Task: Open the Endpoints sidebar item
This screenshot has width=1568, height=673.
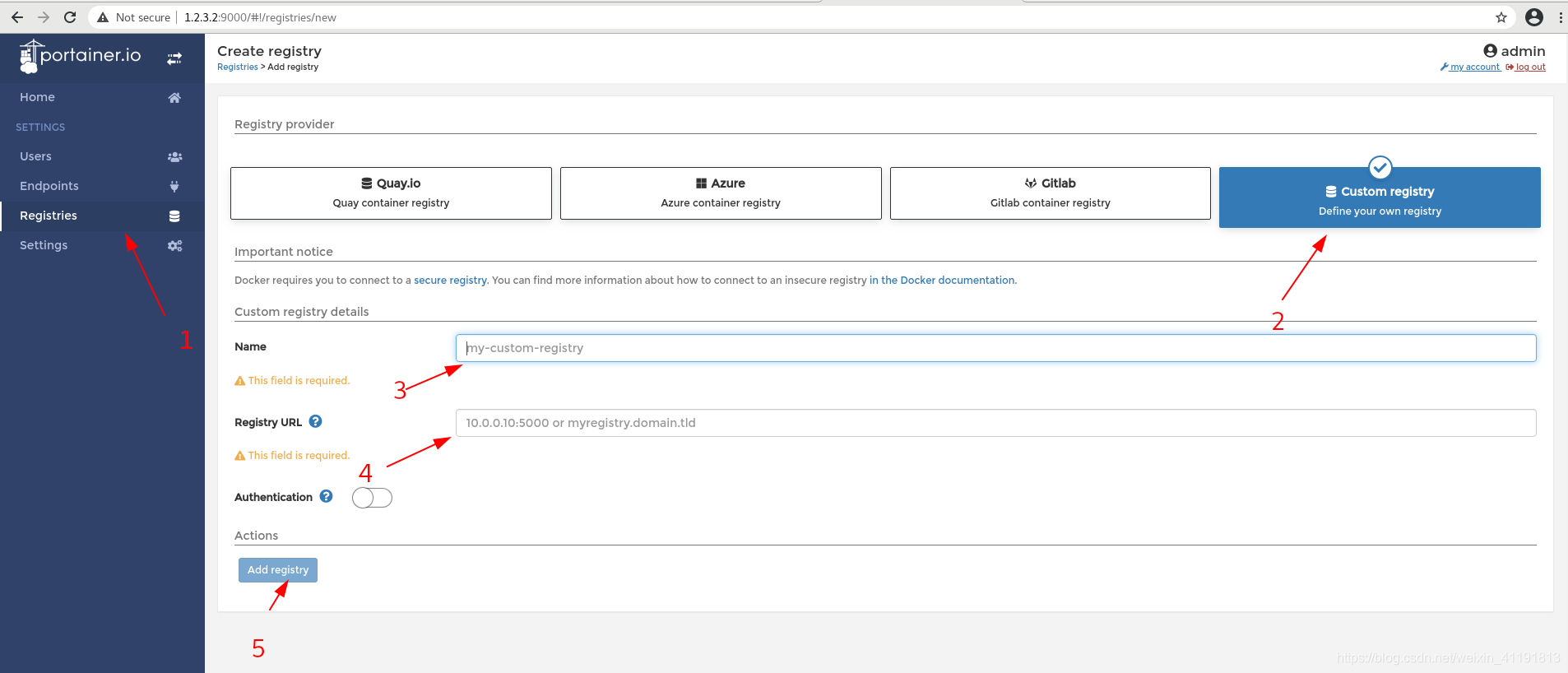Action: coord(102,186)
